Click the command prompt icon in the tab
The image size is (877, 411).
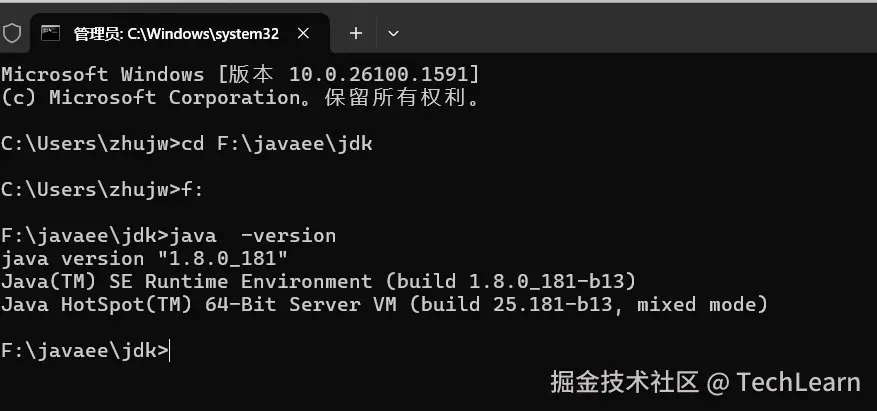(50, 34)
